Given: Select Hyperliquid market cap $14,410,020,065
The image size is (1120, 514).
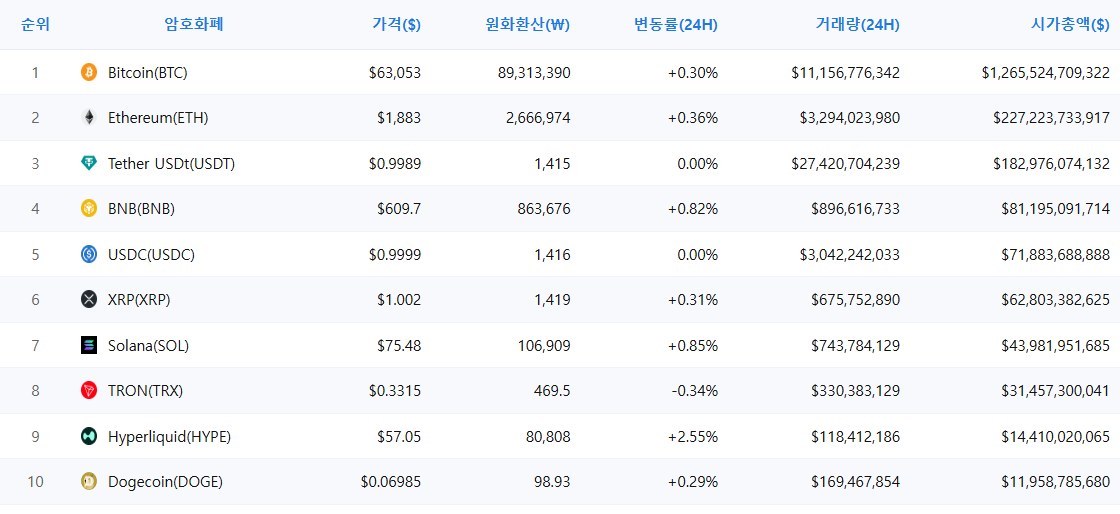Looking at the screenshot, I should pos(1056,436).
